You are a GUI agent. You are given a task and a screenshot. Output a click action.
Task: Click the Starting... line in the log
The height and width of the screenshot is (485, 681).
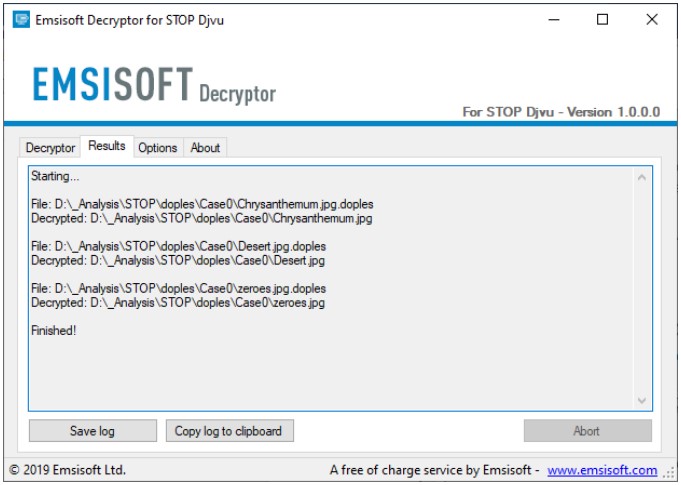pos(55,176)
